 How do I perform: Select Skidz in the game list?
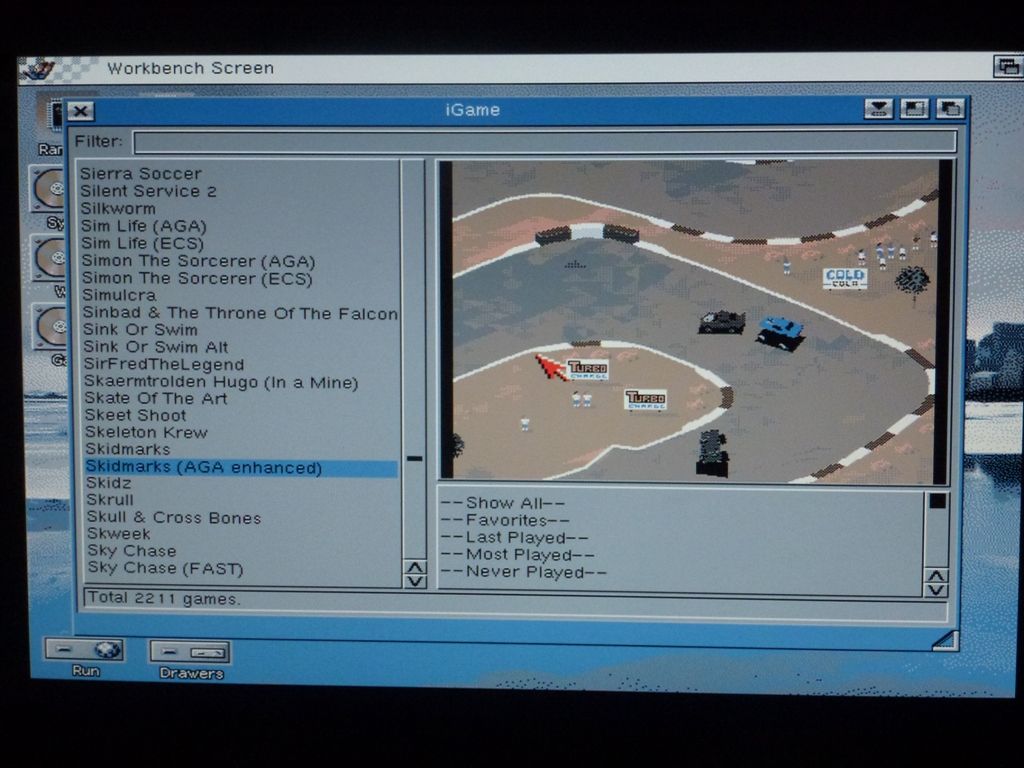(109, 483)
